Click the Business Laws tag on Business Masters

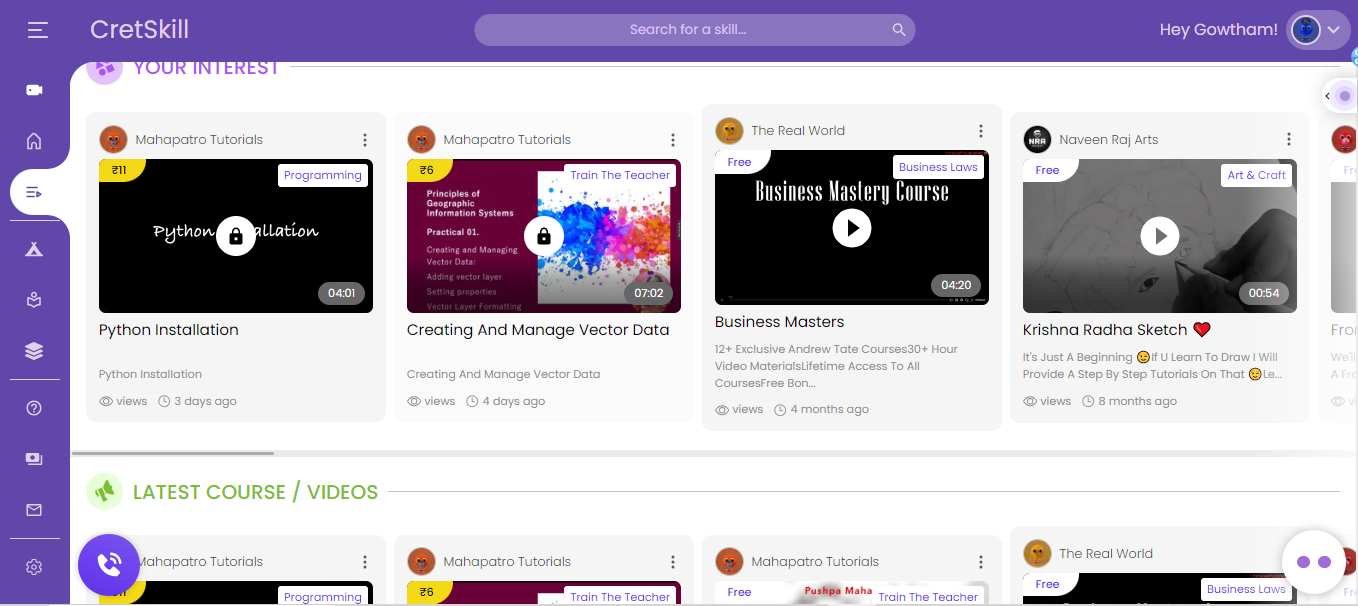click(938, 167)
